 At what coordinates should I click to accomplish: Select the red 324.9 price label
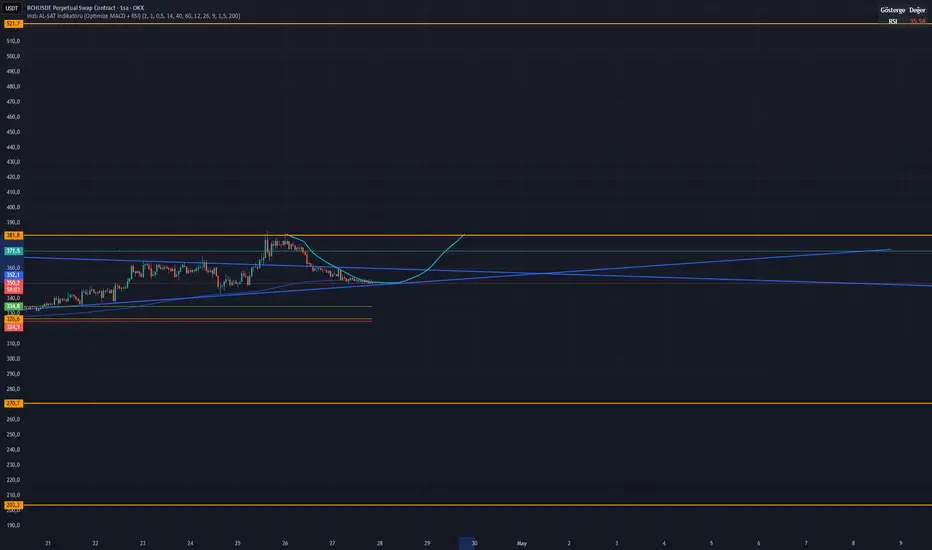click(13, 327)
